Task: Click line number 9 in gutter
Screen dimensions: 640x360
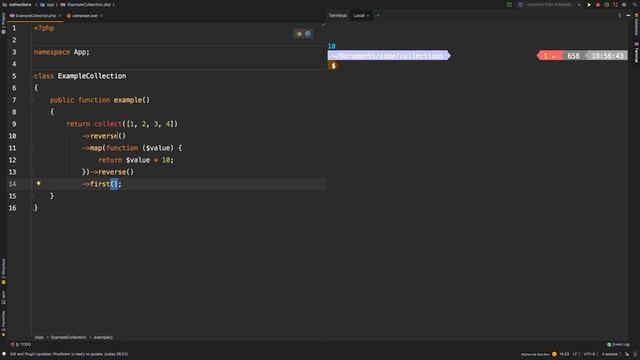Action: (x=14, y=124)
